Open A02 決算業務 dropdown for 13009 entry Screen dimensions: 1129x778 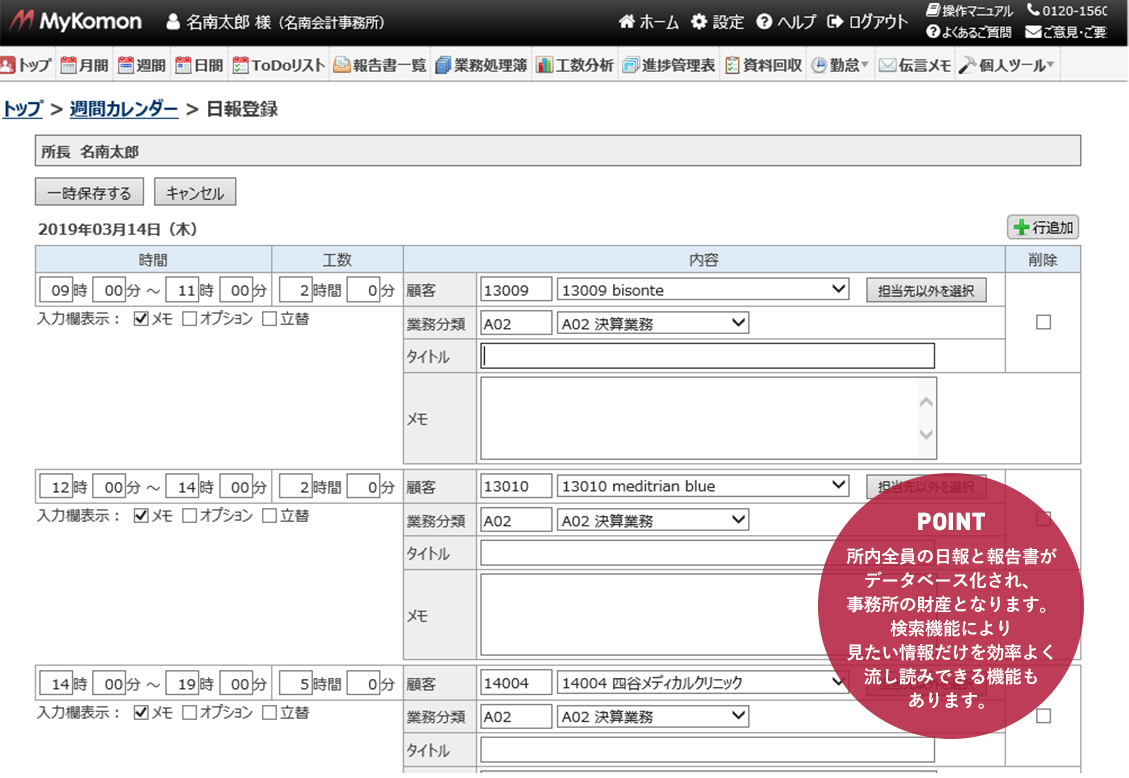(x=653, y=324)
